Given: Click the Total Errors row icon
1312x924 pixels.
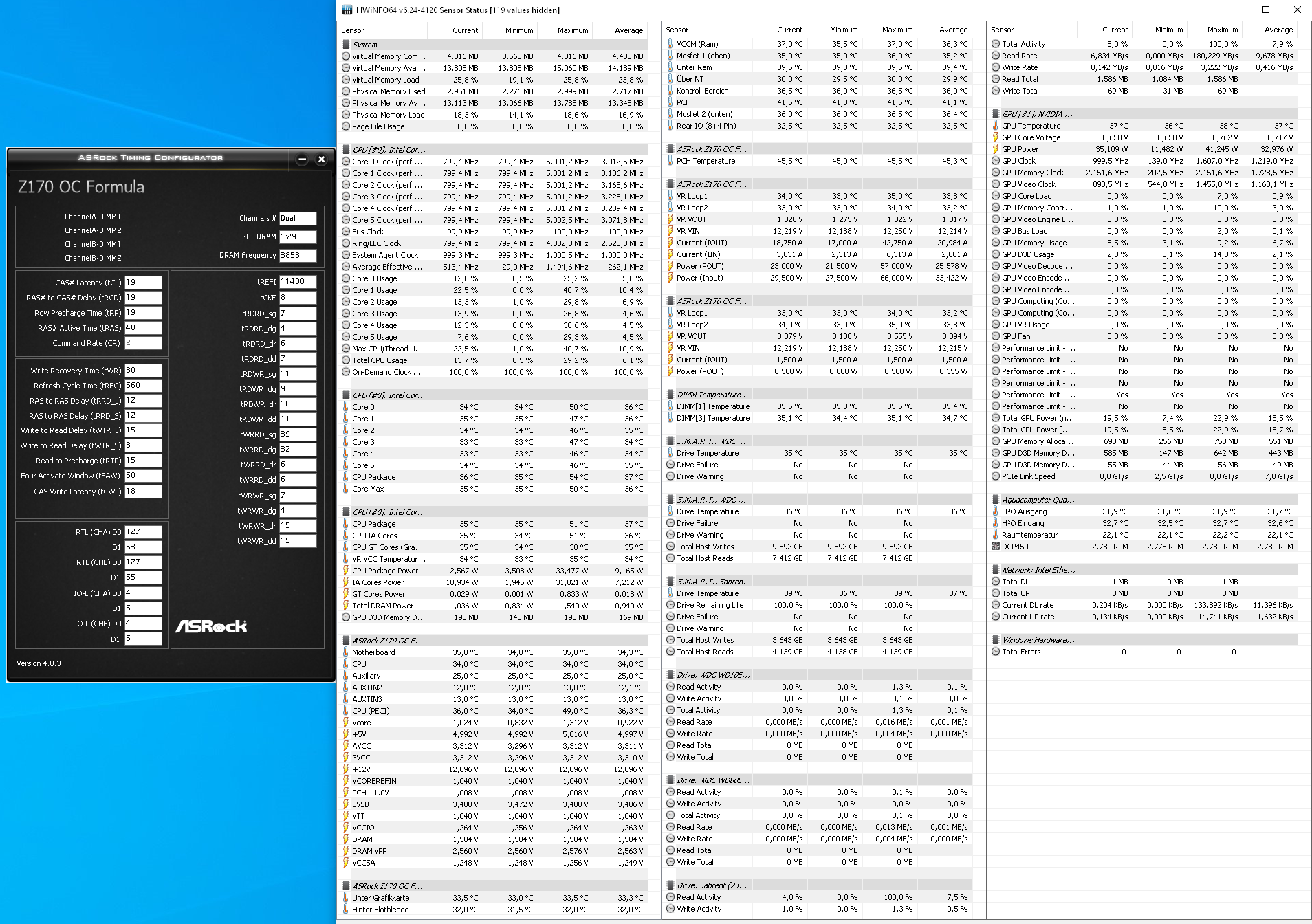Looking at the screenshot, I should tap(996, 652).
